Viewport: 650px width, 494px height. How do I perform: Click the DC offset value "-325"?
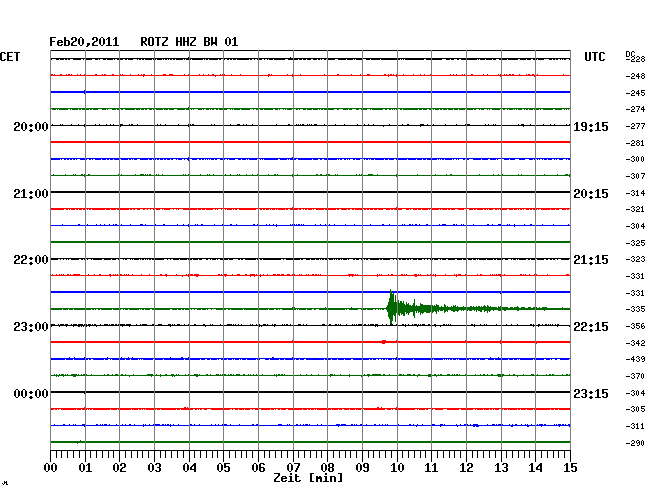tap(636, 243)
